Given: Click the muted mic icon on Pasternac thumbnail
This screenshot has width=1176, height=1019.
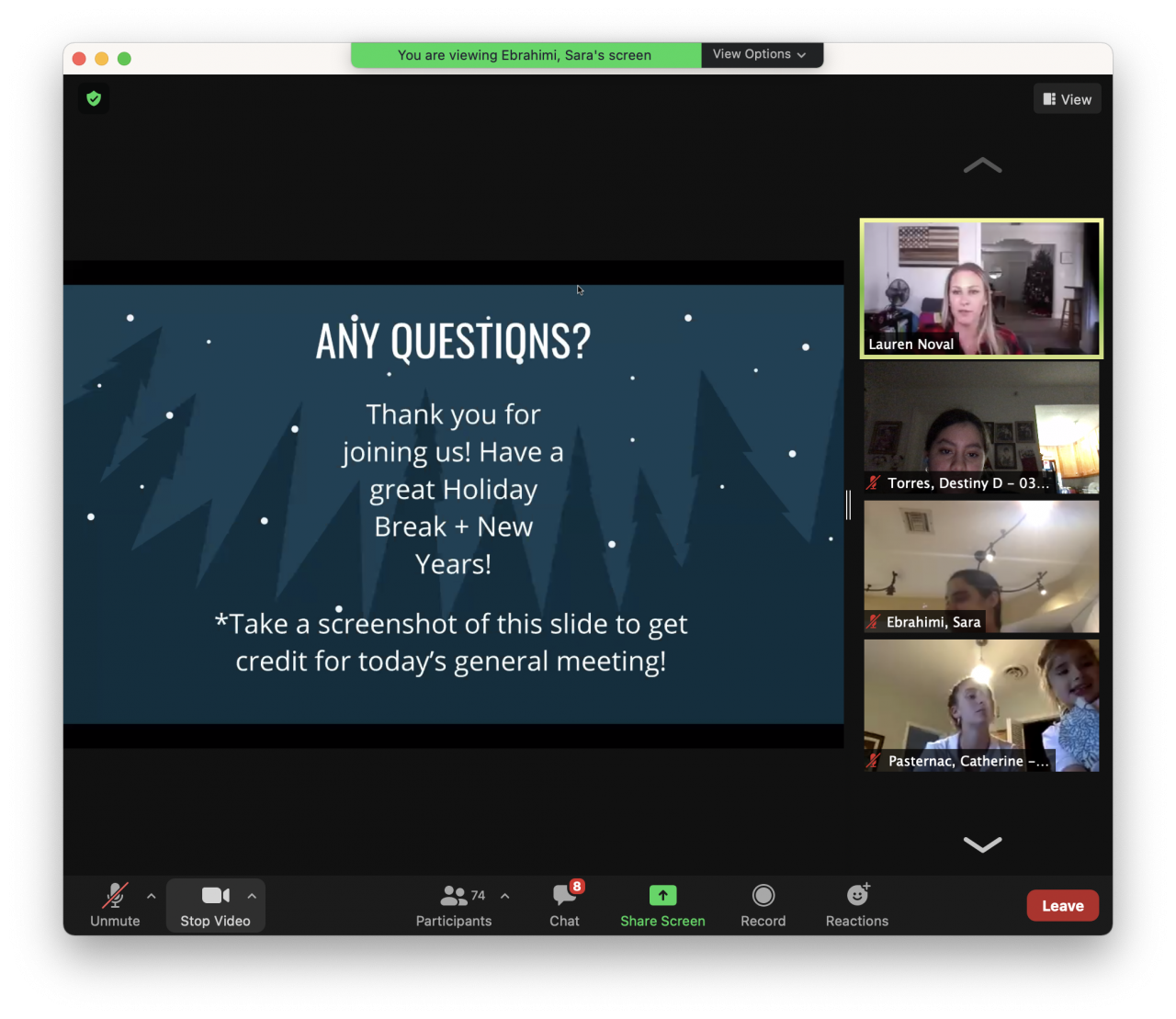Looking at the screenshot, I should tap(874, 761).
